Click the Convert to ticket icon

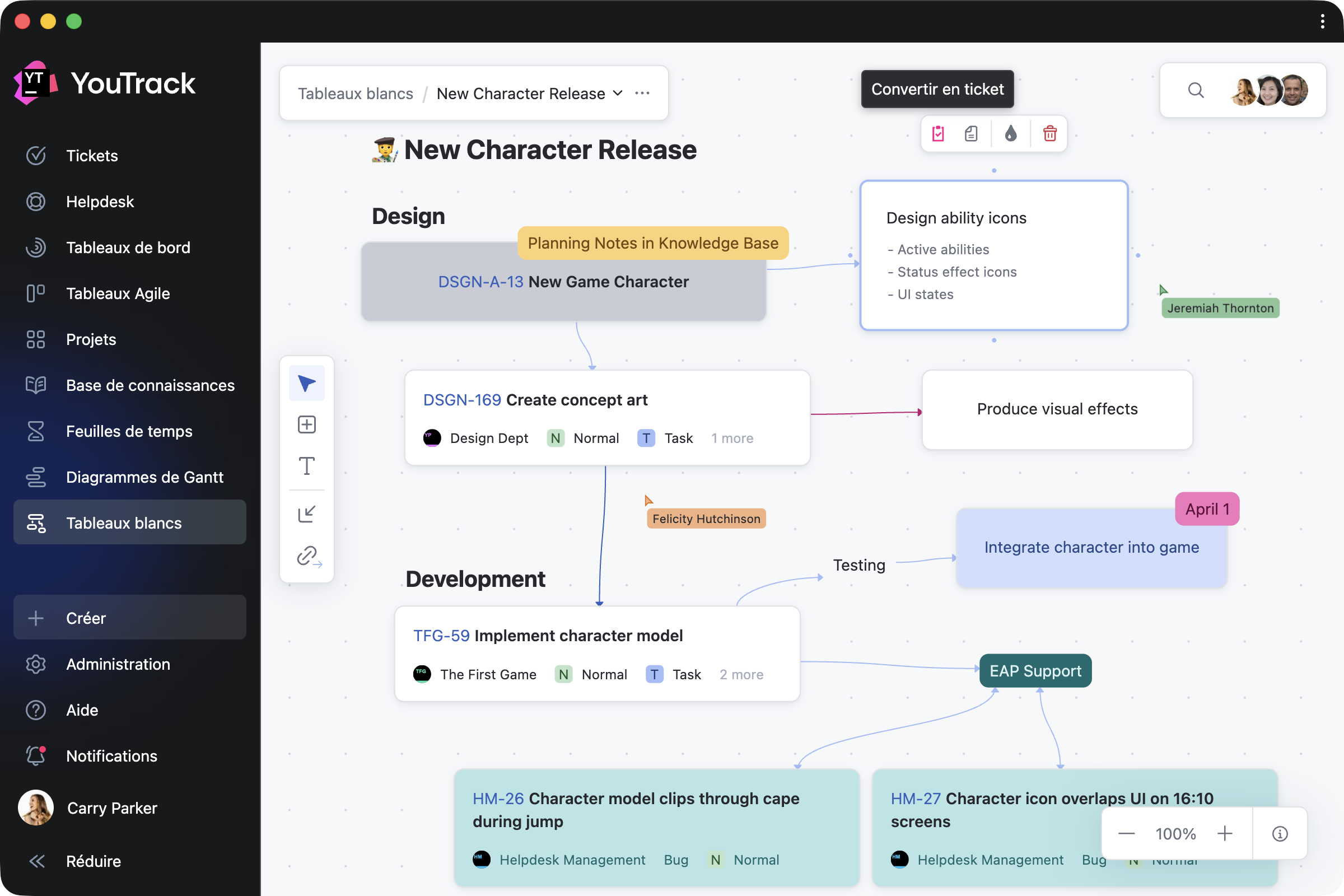939,134
